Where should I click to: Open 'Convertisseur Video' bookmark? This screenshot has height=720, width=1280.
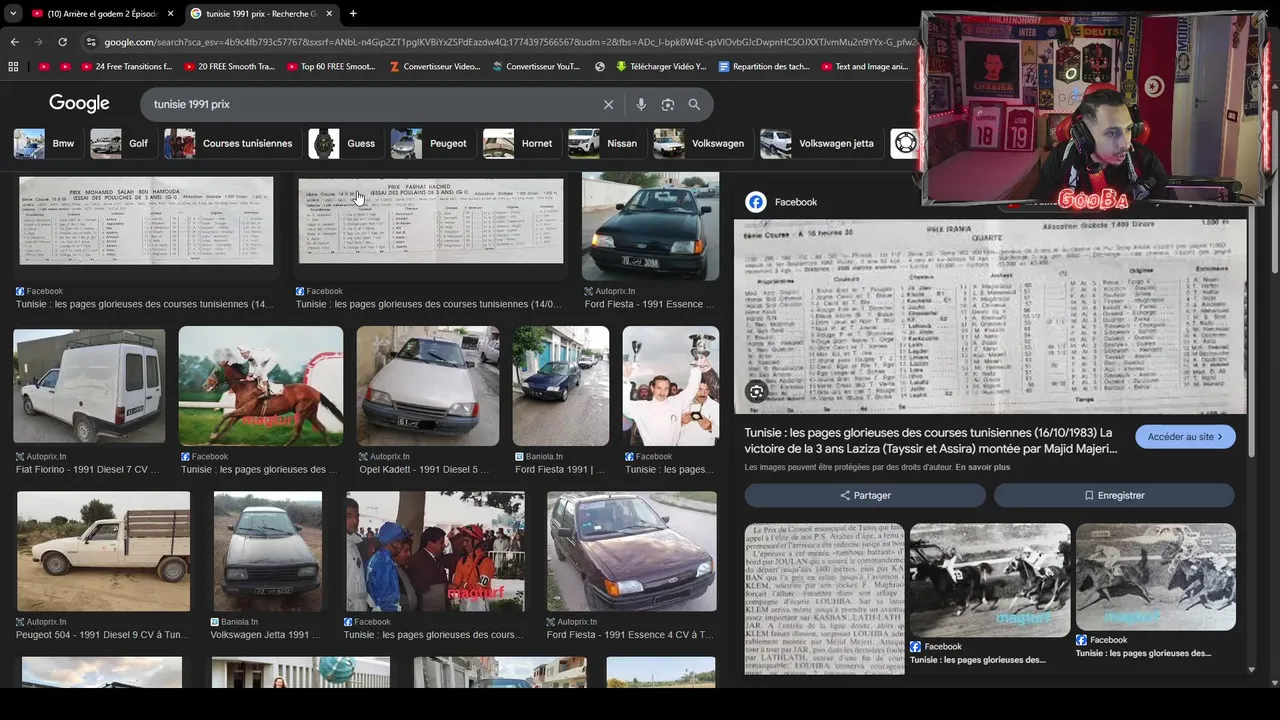pyautogui.click(x=435, y=67)
